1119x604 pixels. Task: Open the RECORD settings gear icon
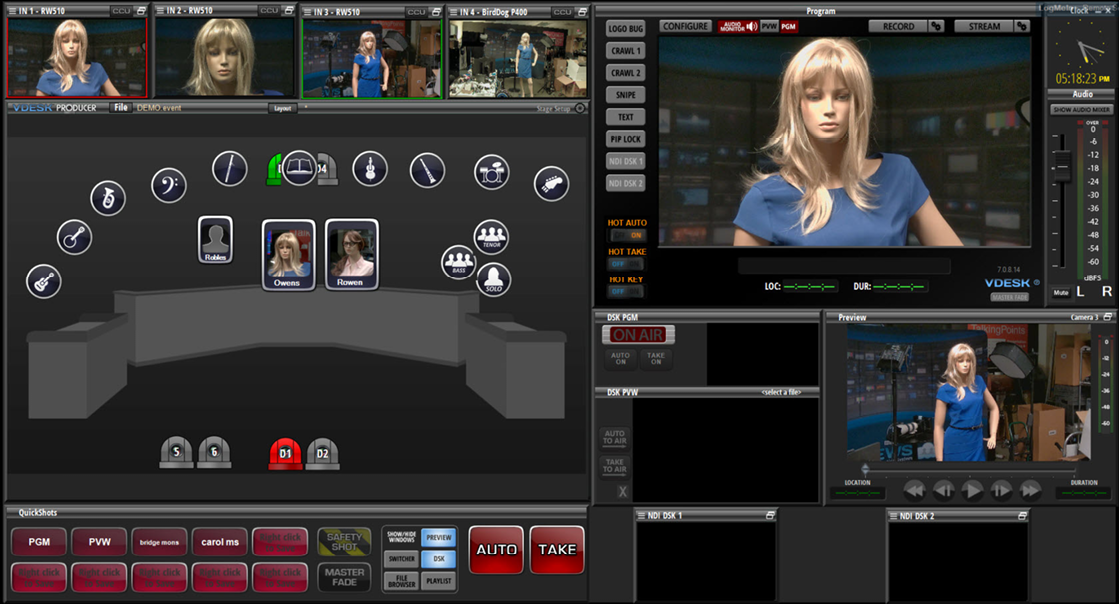point(937,26)
